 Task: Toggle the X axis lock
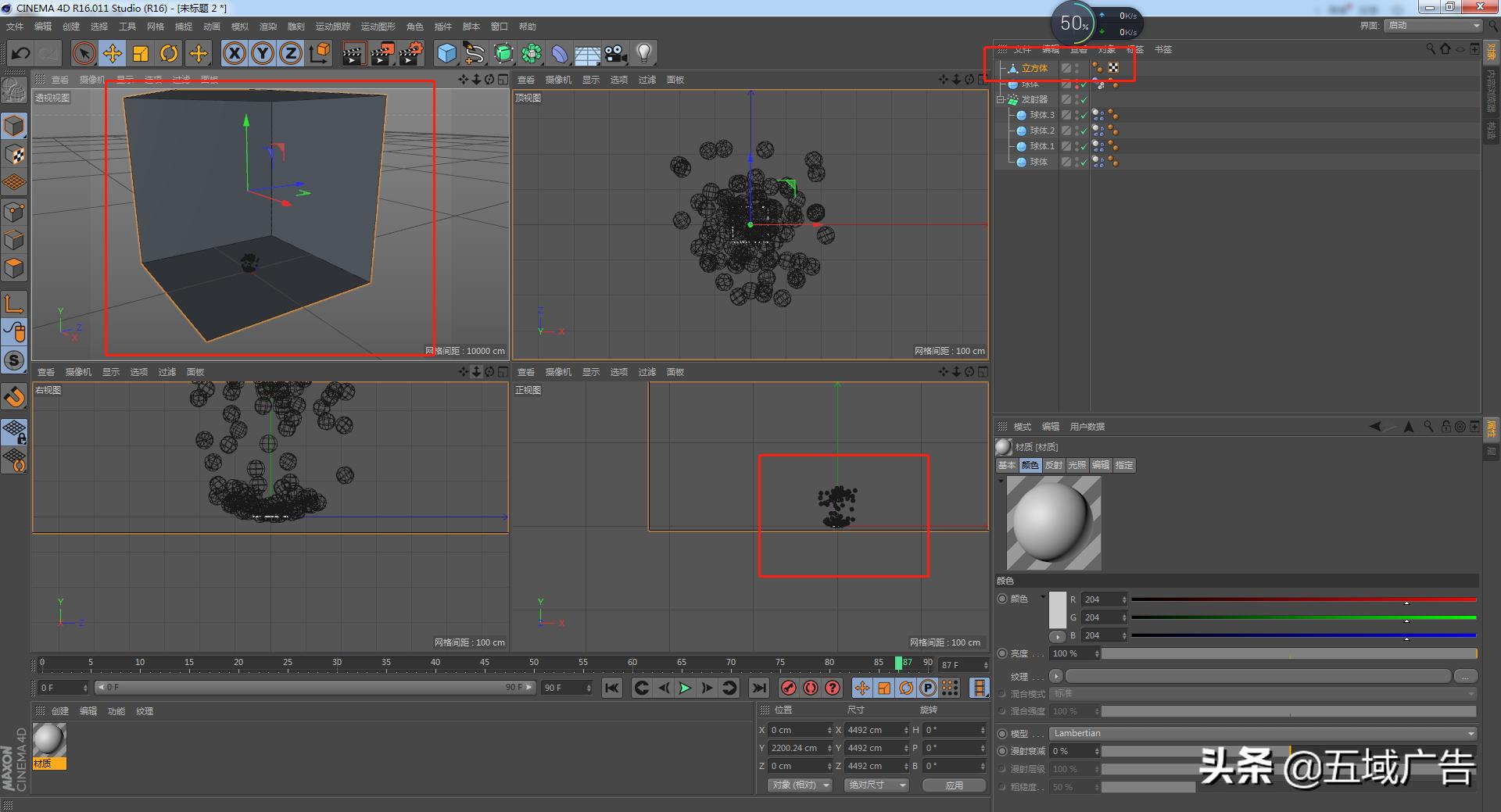[x=234, y=54]
